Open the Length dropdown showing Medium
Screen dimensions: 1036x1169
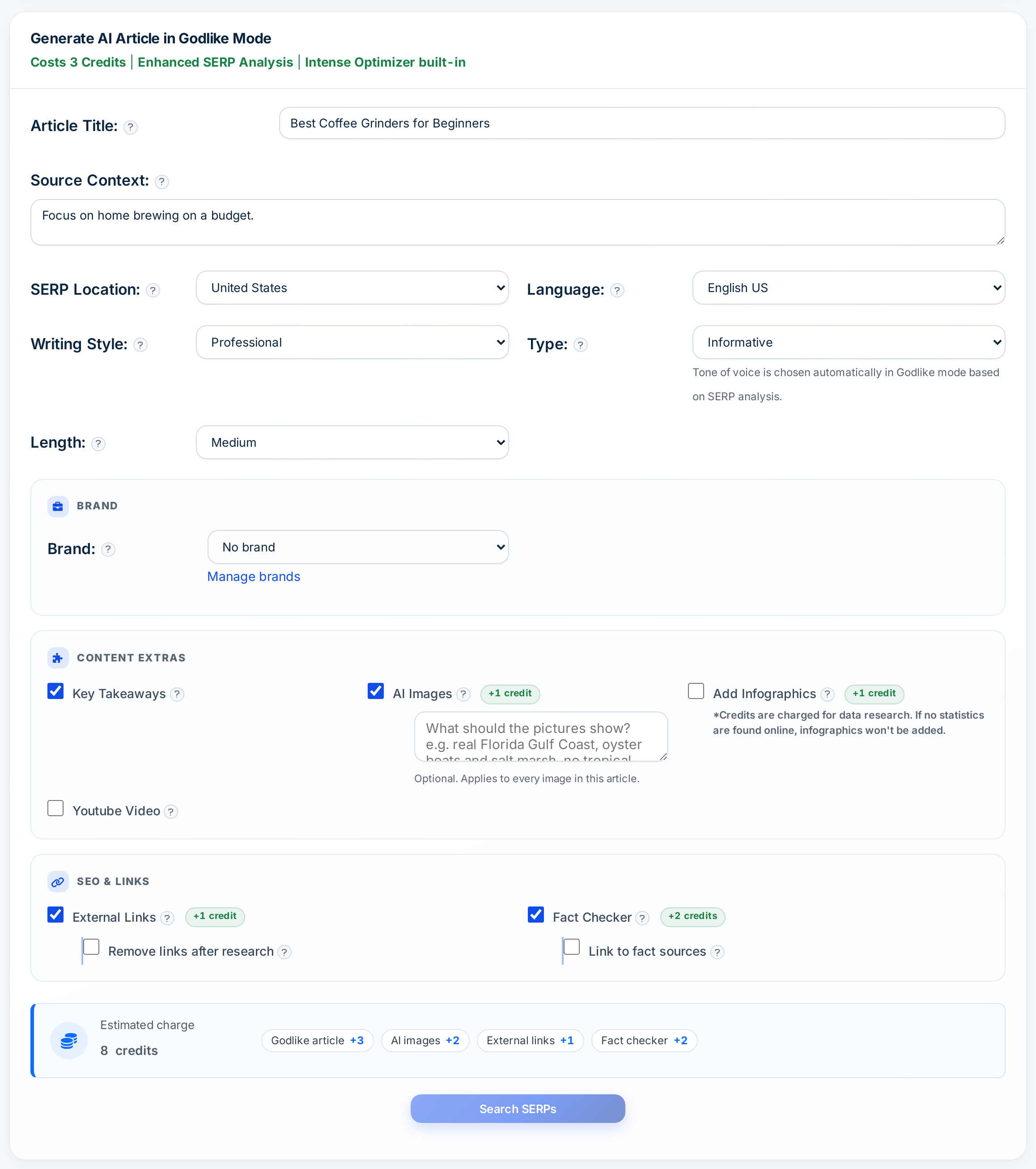point(352,442)
